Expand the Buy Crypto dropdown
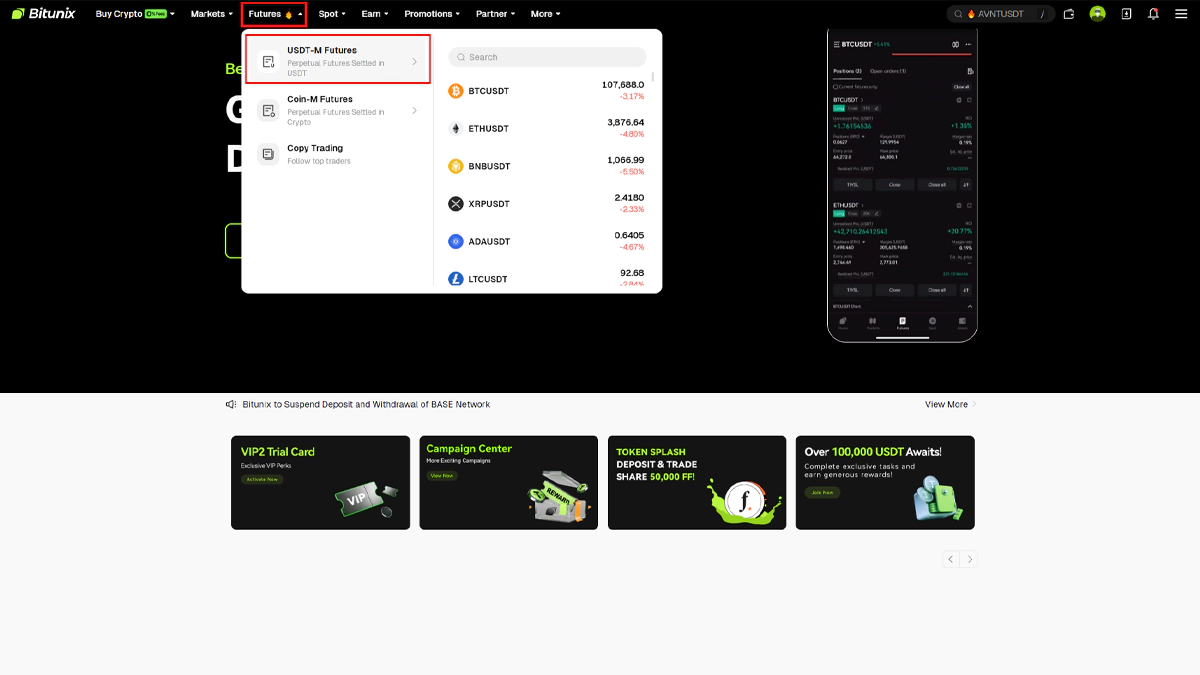The height and width of the screenshot is (675, 1200). point(134,14)
